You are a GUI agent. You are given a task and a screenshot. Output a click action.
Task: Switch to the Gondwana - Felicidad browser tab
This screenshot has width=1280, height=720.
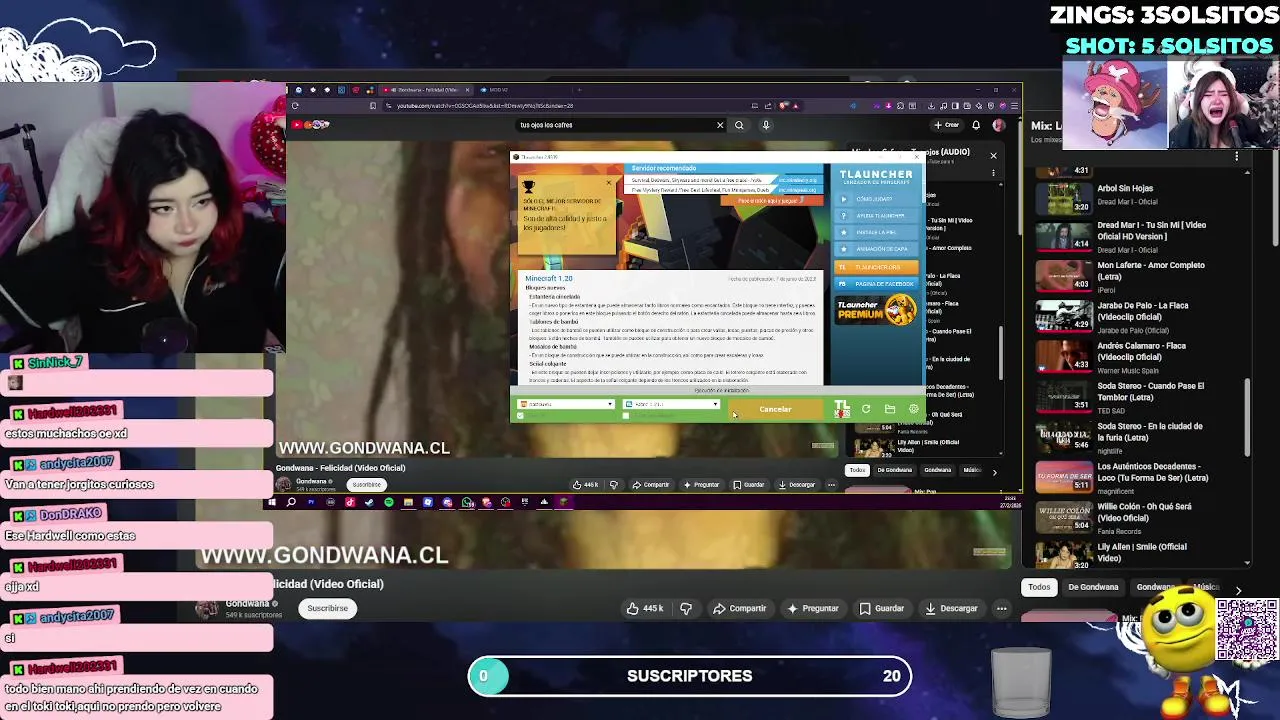[x=424, y=90]
